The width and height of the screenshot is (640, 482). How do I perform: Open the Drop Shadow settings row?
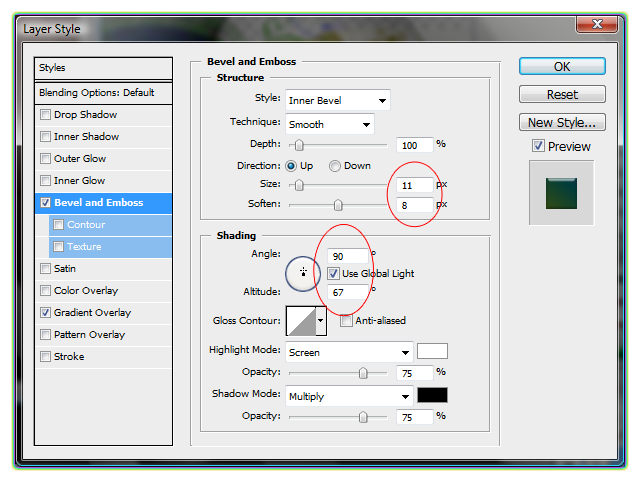click(x=104, y=115)
